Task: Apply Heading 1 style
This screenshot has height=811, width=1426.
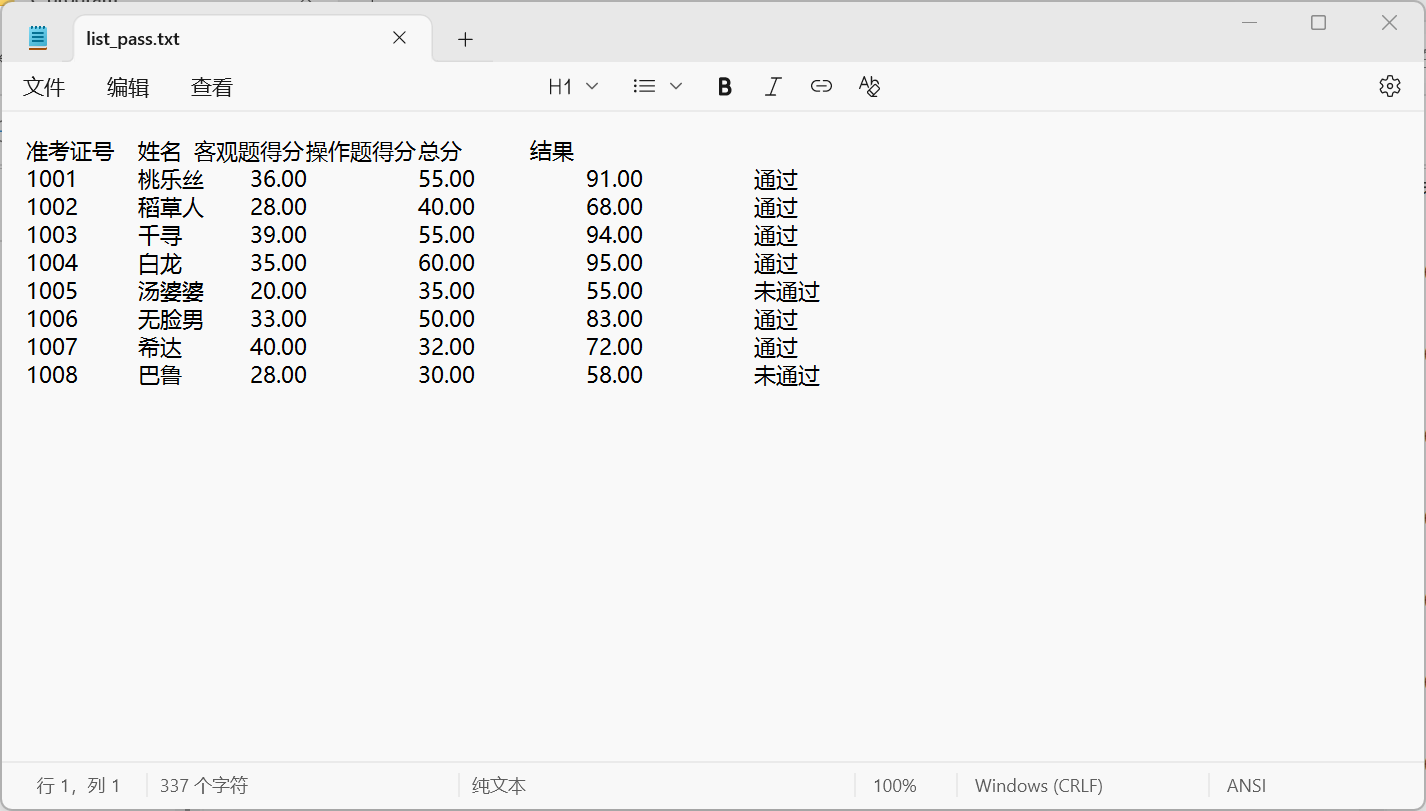Action: tap(560, 86)
